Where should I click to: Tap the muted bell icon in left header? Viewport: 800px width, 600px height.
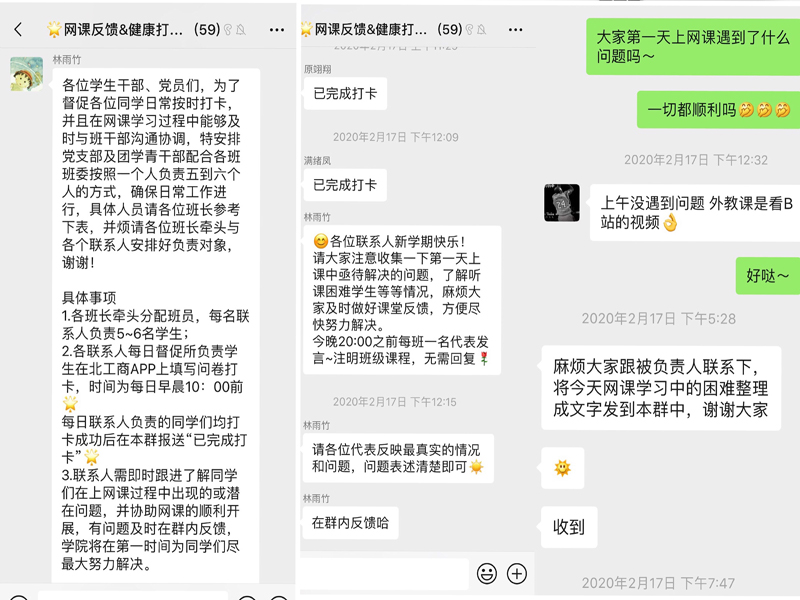point(240,30)
